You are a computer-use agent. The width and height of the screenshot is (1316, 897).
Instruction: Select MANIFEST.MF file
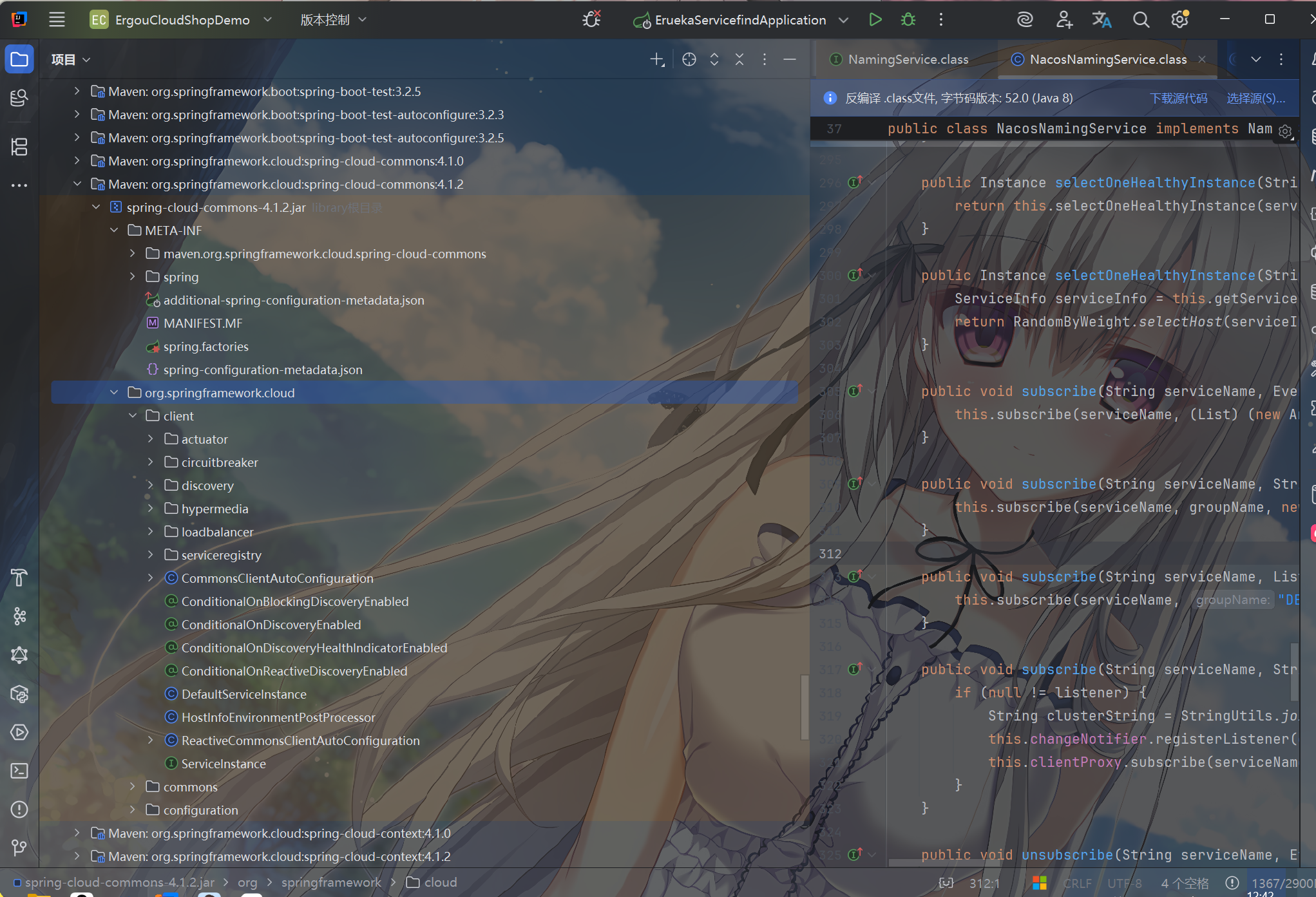click(203, 323)
